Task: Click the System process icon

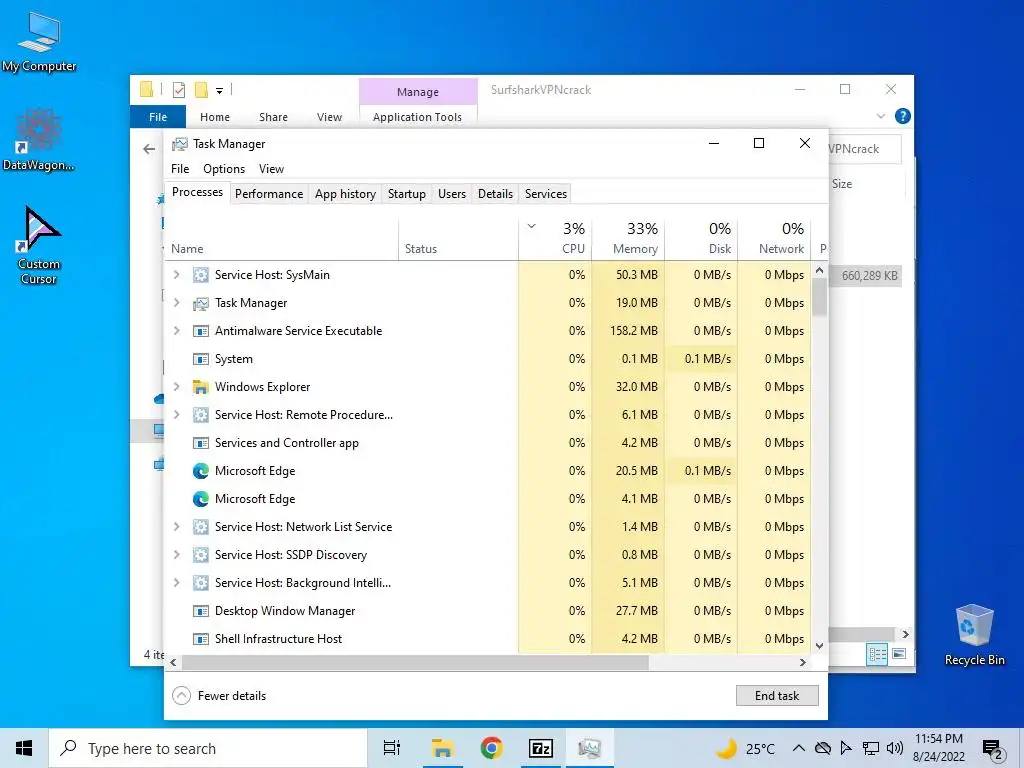Action: [200, 359]
